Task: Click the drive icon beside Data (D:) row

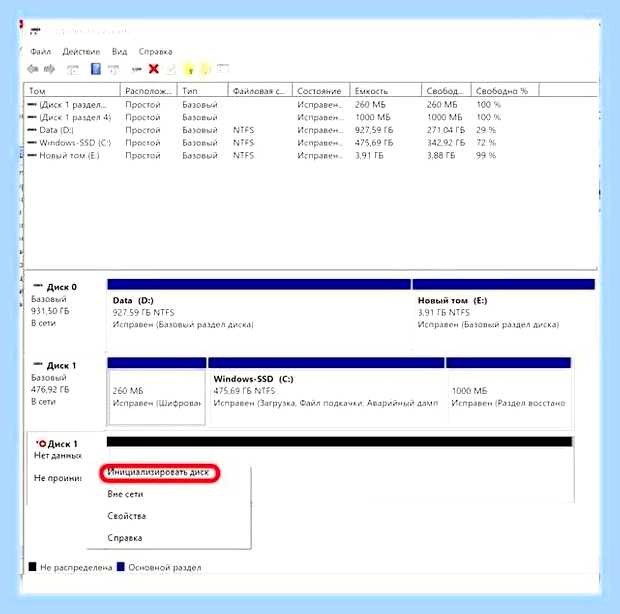Action: coord(32,130)
